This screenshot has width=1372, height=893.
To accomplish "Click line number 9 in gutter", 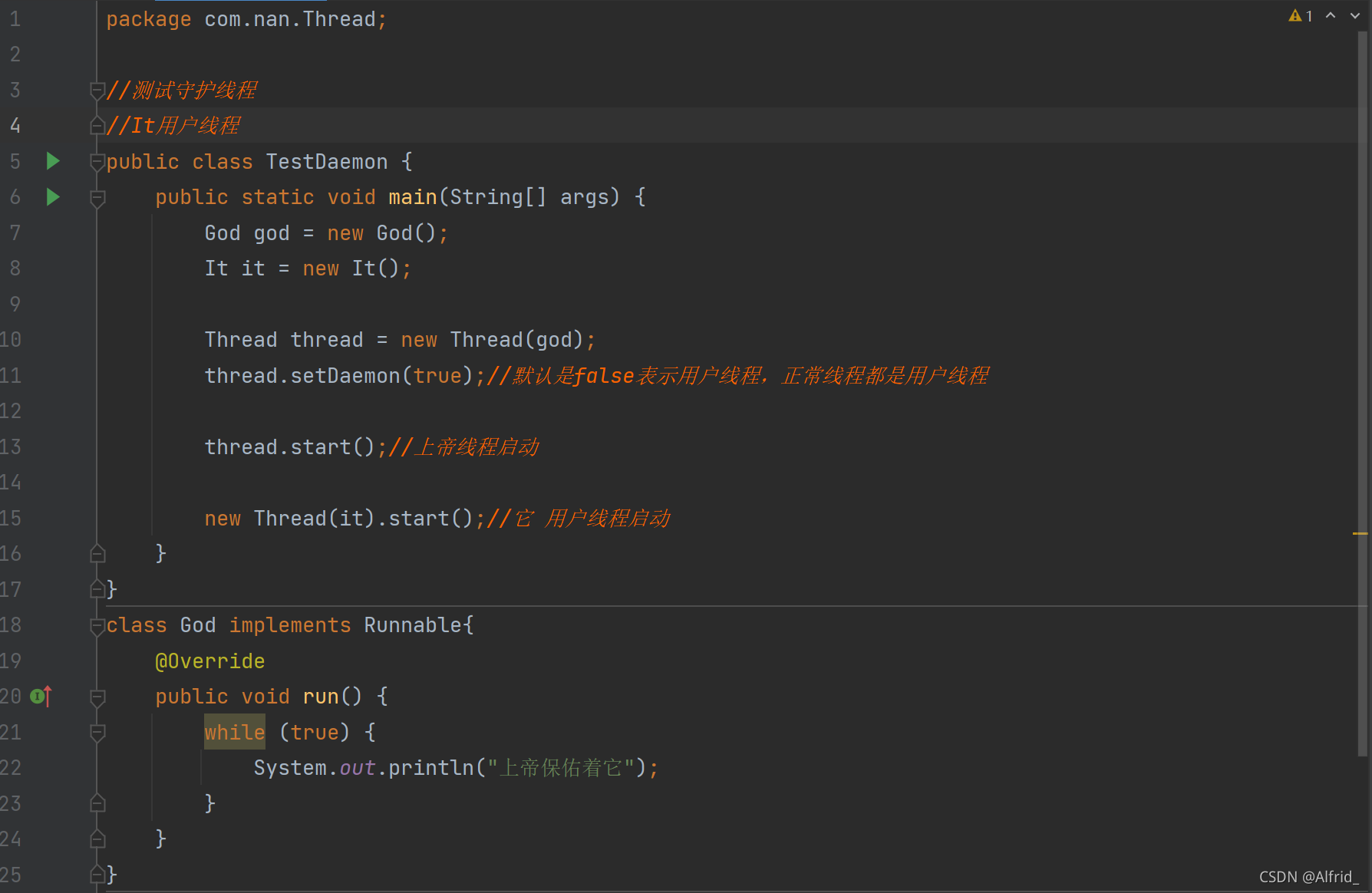I will 15,304.
